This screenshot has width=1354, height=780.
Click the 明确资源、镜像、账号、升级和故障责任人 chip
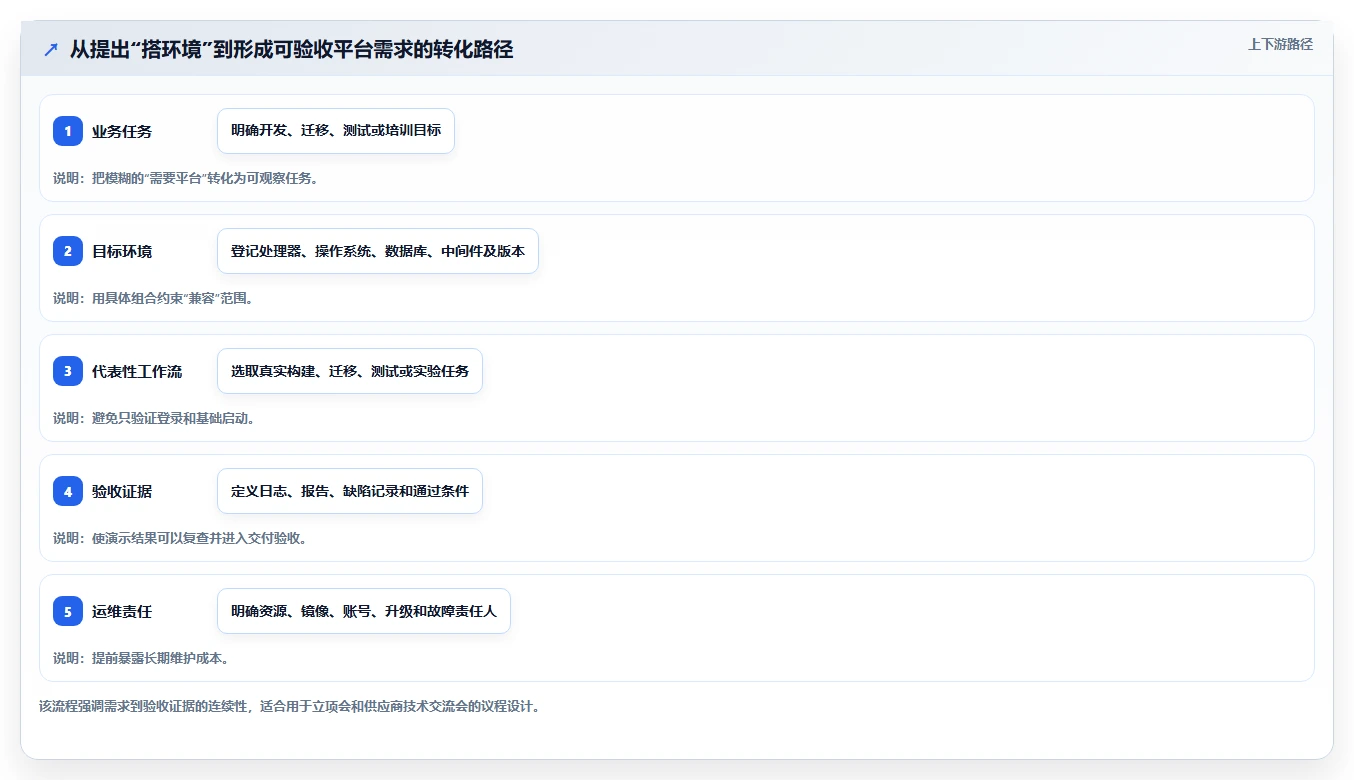[x=364, y=611]
